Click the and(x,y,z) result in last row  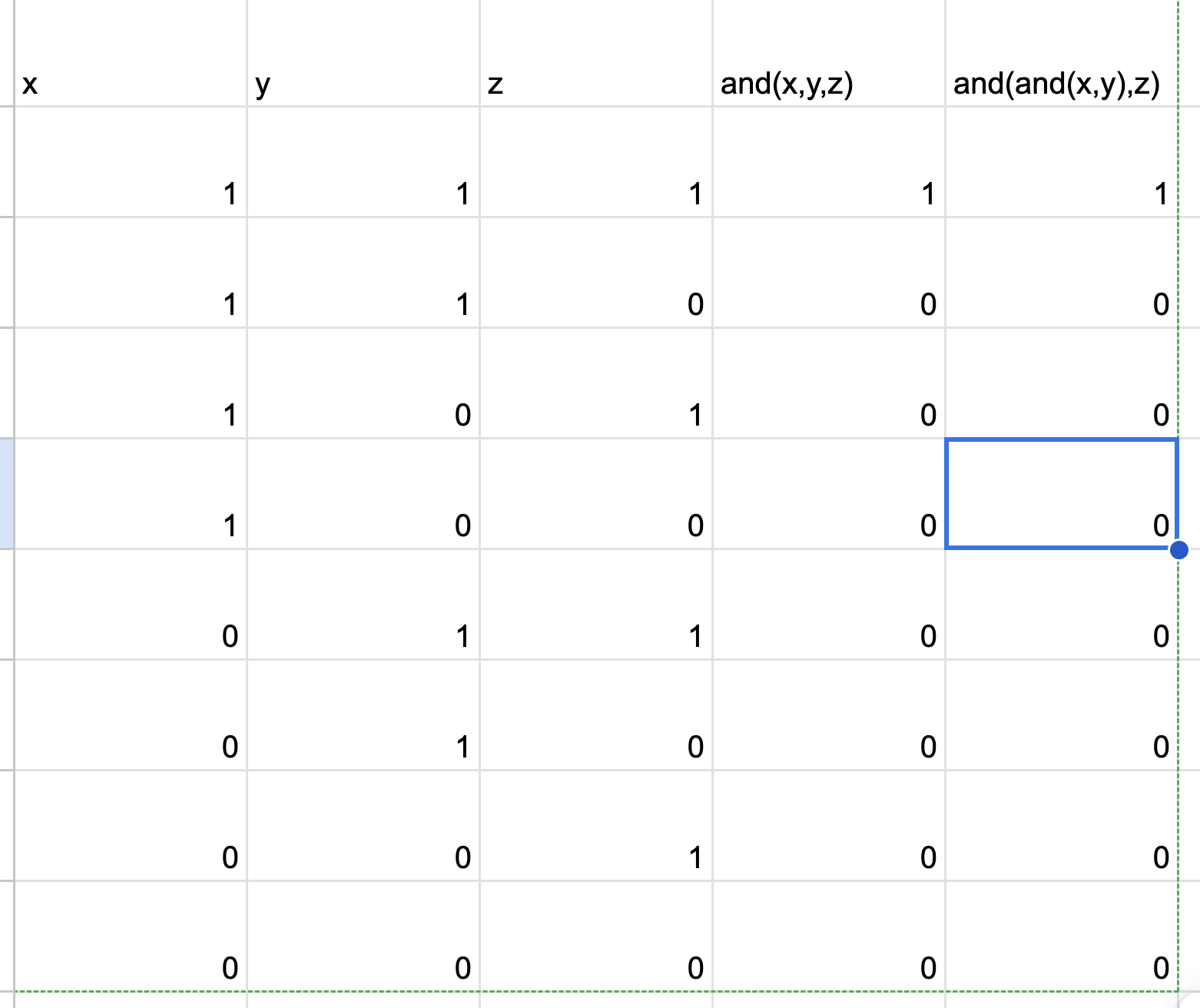tap(829, 937)
